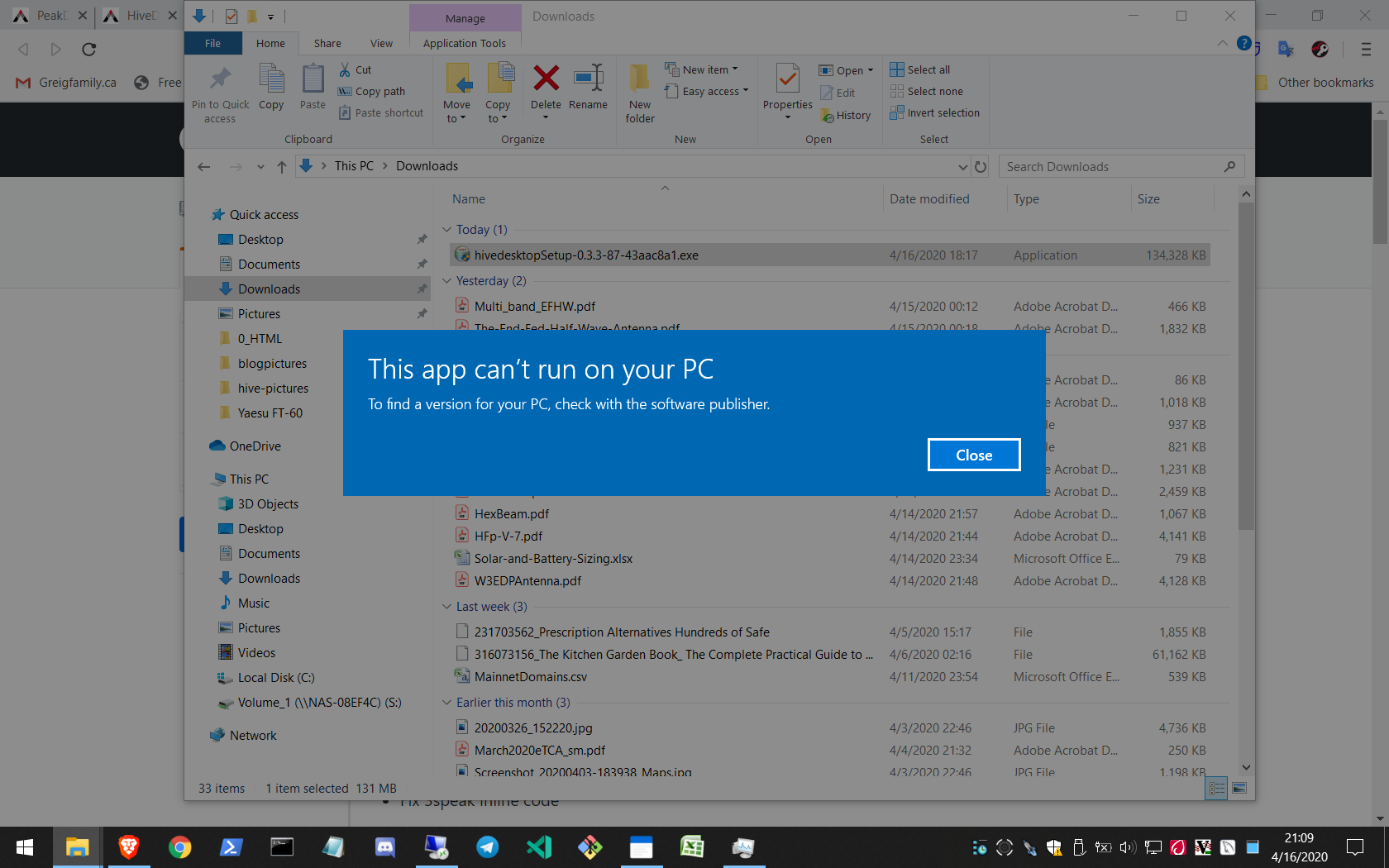Select Multi_band_EFHW.pdf file
The width and height of the screenshot is (1389, 868).
829,306
